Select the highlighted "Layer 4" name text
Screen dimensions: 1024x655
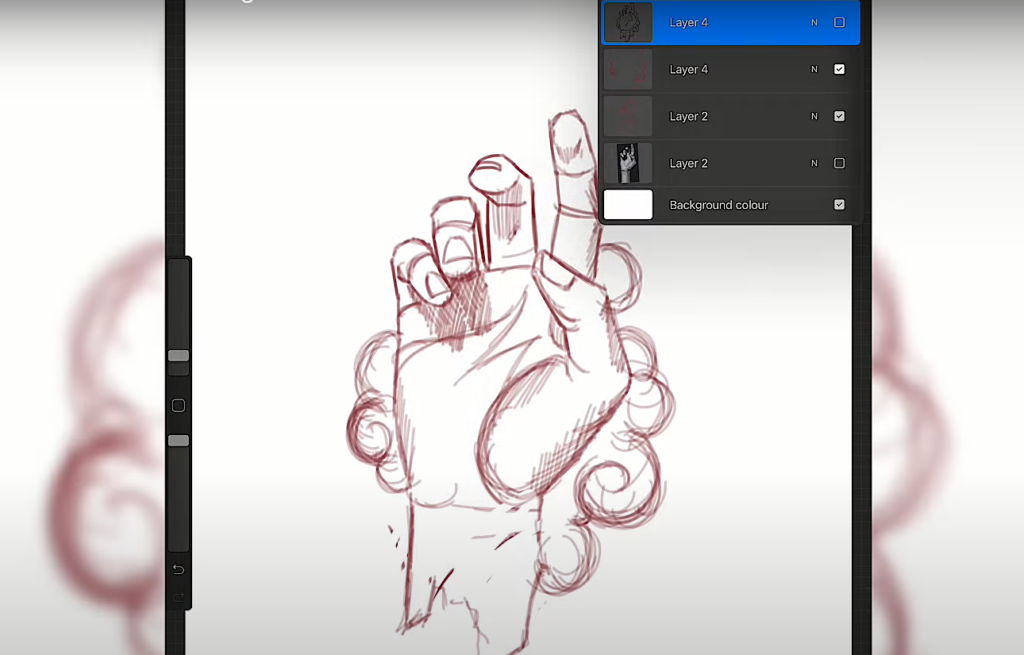688,22
